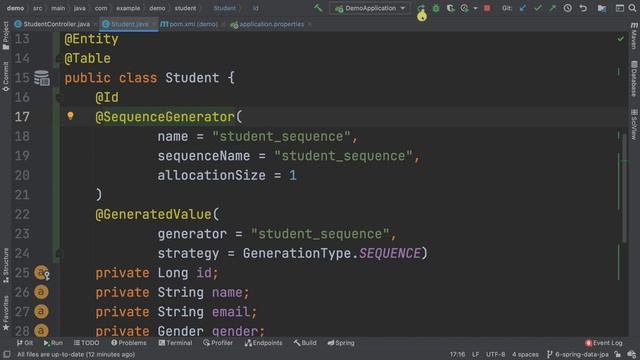Image resolution: width=640 pixels, height=360 pixels.
Task: Click the light bulb intention icon on line 17
Action: (70, 116)
